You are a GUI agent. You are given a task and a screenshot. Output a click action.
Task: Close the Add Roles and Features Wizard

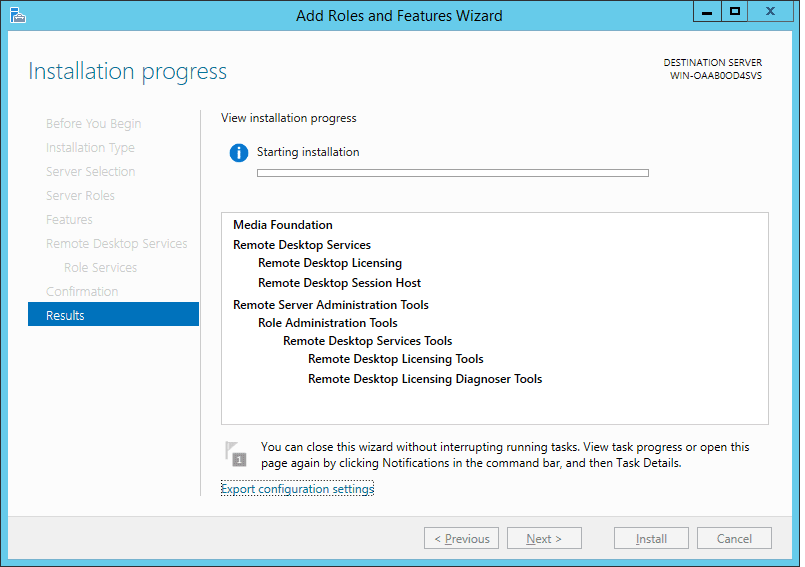(770, 11)
